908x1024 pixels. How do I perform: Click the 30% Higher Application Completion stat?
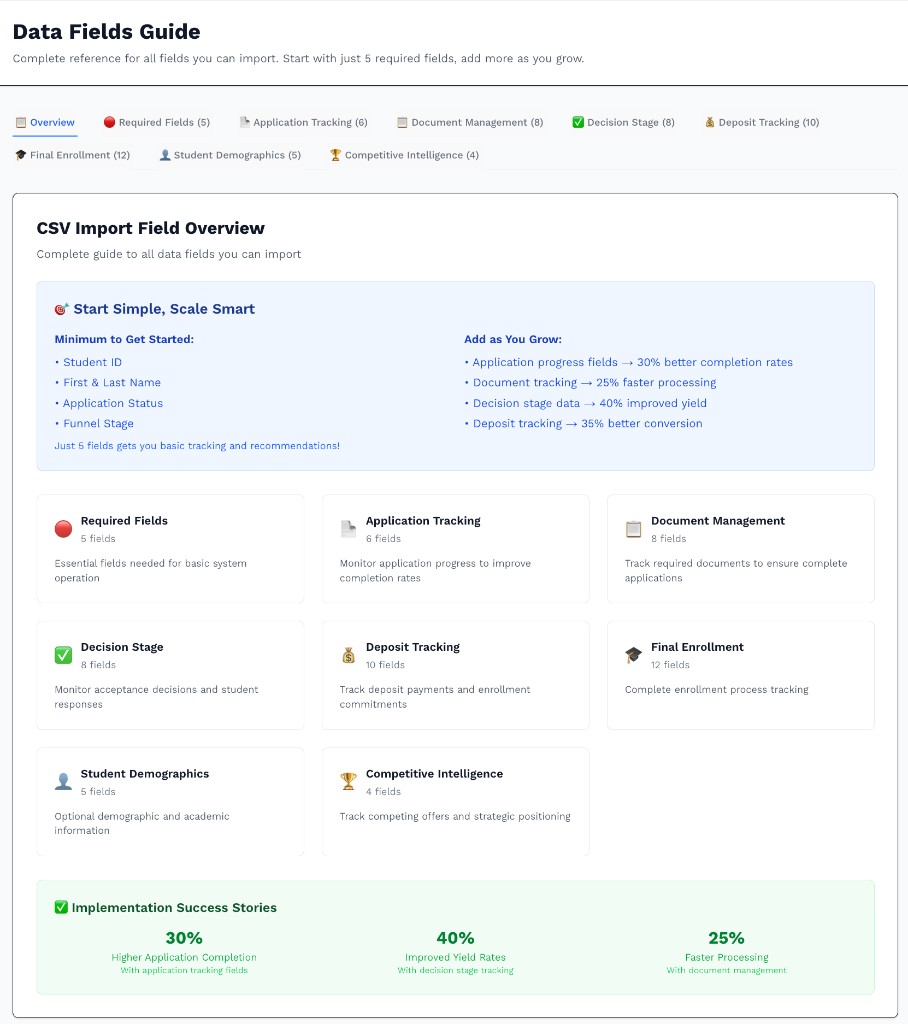pos(184,952)
